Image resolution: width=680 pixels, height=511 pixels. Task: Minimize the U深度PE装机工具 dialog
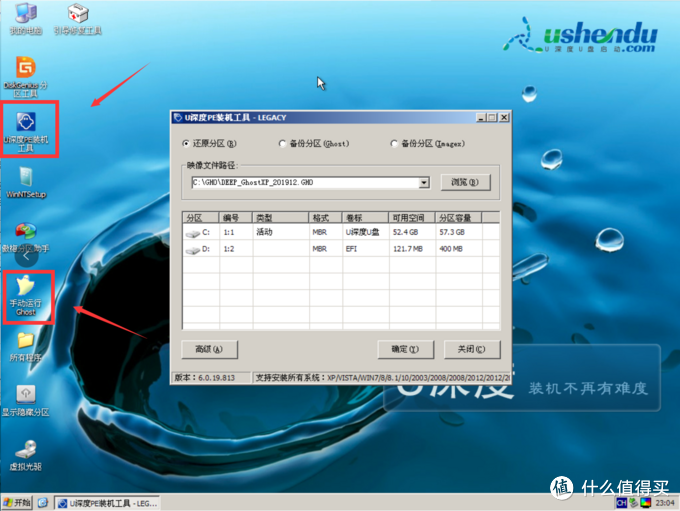pyautogui.click(x=481, y=118)
